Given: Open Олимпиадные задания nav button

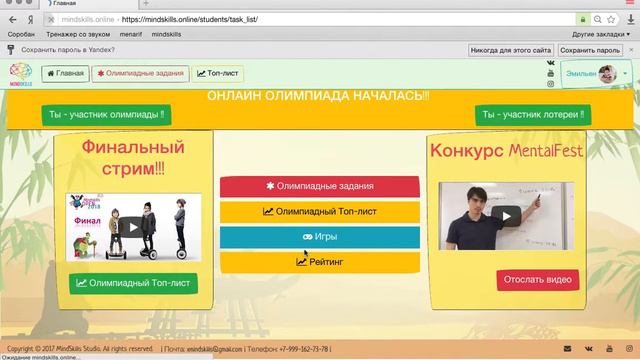Looking at the screenshot, I should [x=140, y=73].
